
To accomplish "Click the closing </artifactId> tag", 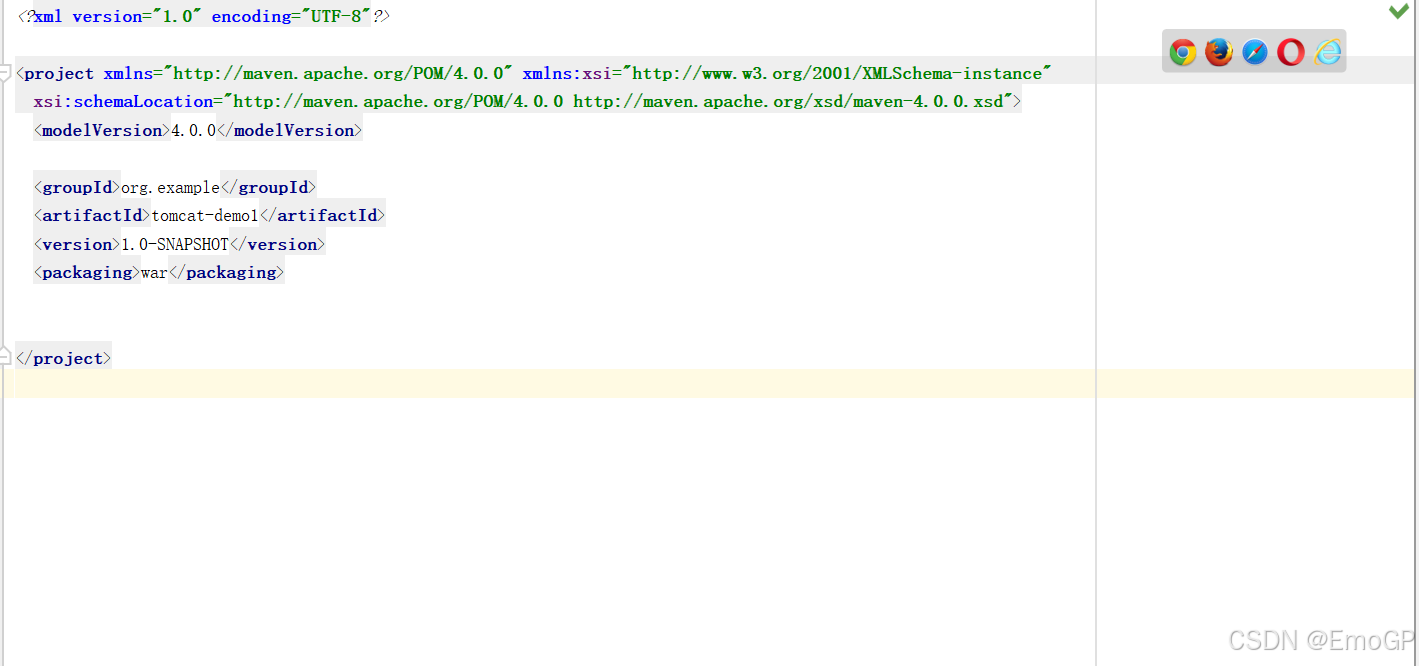I will click(322, 215).
